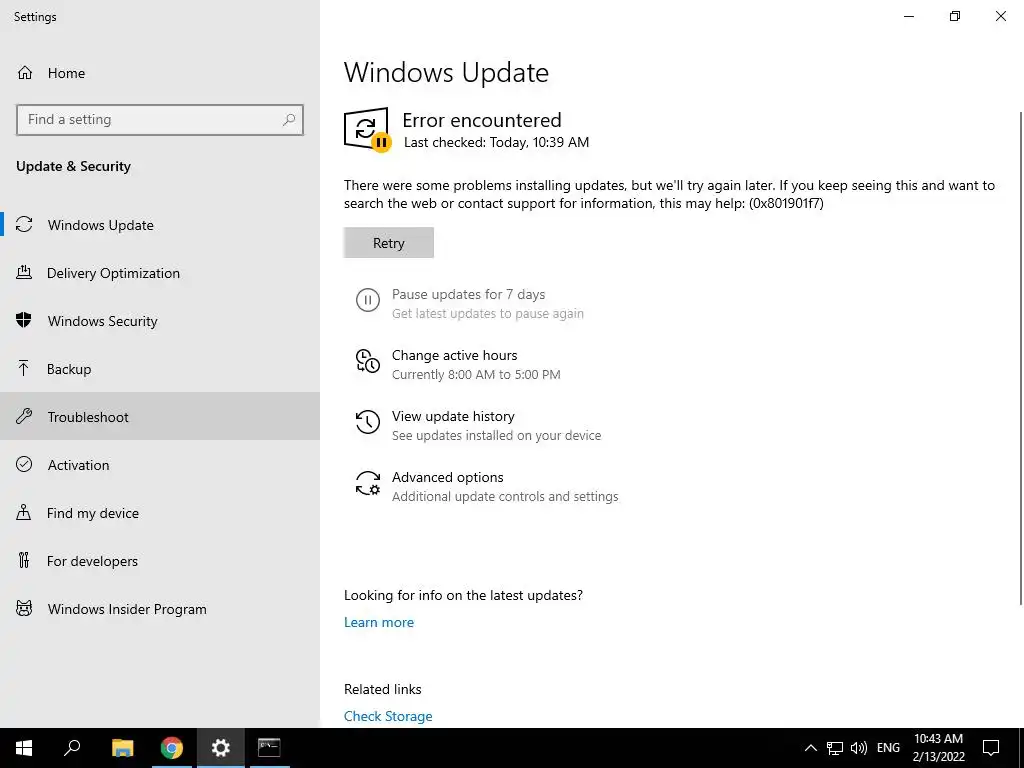Open the notification action center icon
The height and width of the screenshot is (768, 1024).
click(x=991, y=748)
